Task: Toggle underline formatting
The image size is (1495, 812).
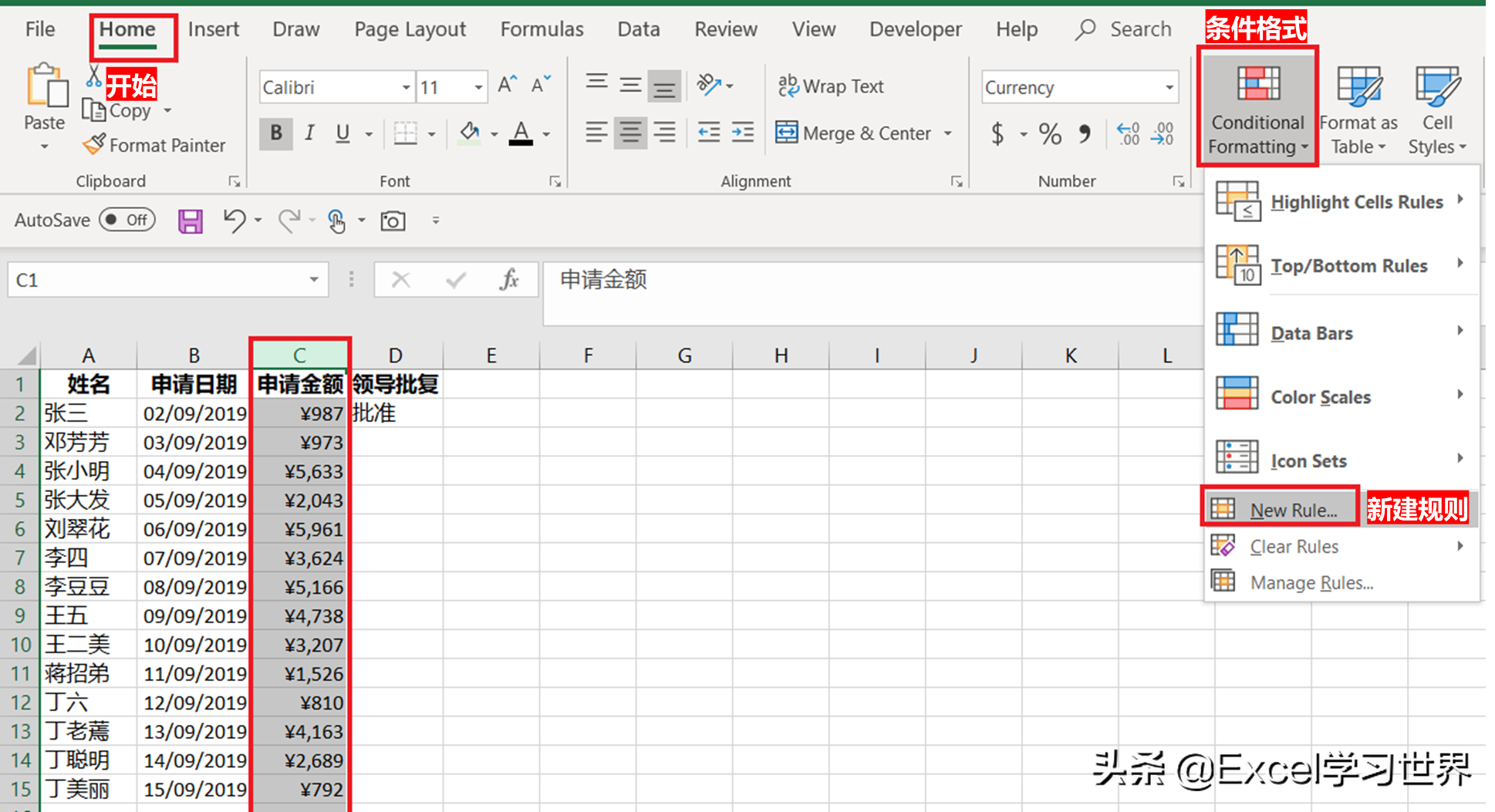Action: [343, 133]
